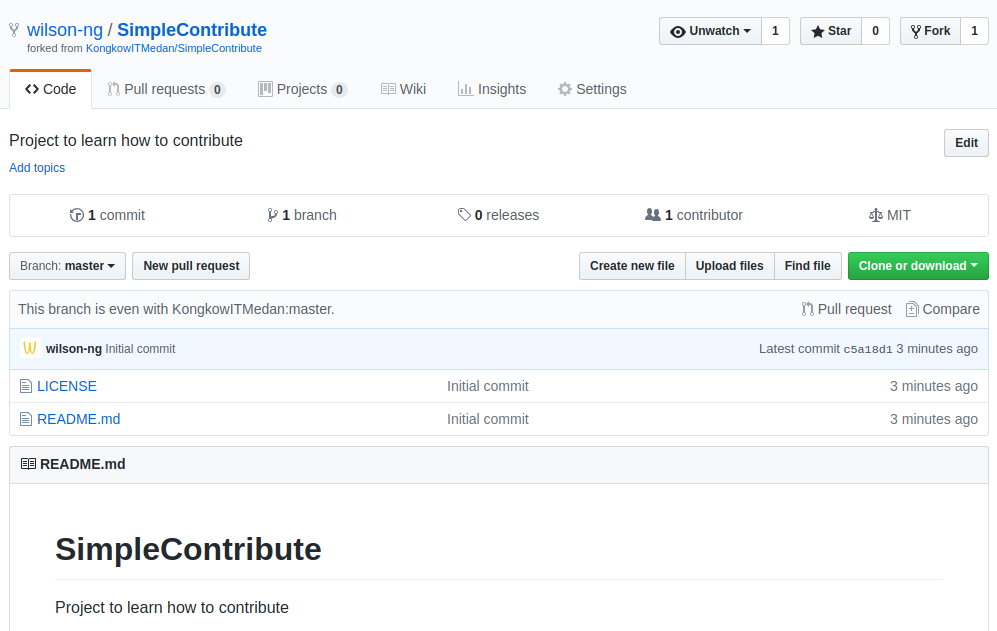Screen dimensions: 997x631
Task: Click the pull request icon beside Pull request link
Action: point(808,309)
